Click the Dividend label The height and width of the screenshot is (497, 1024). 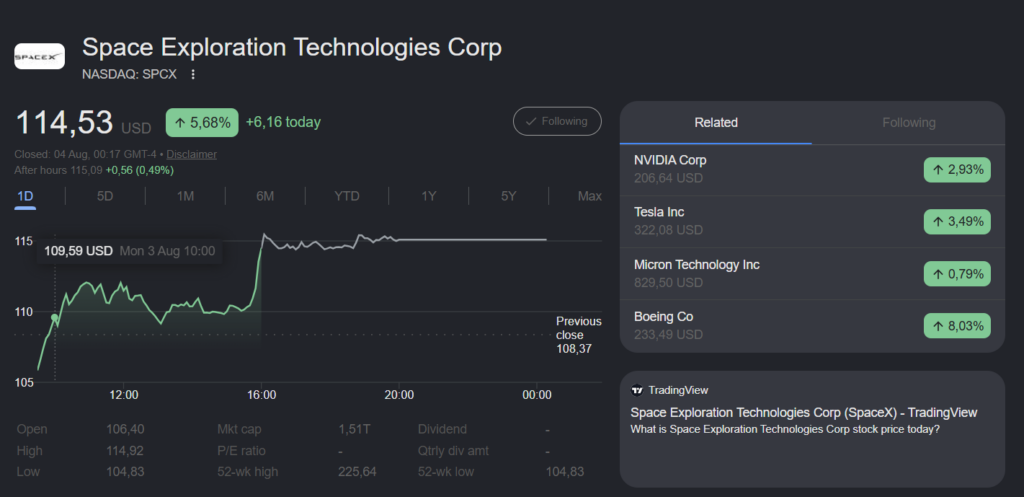click(442, 430)
